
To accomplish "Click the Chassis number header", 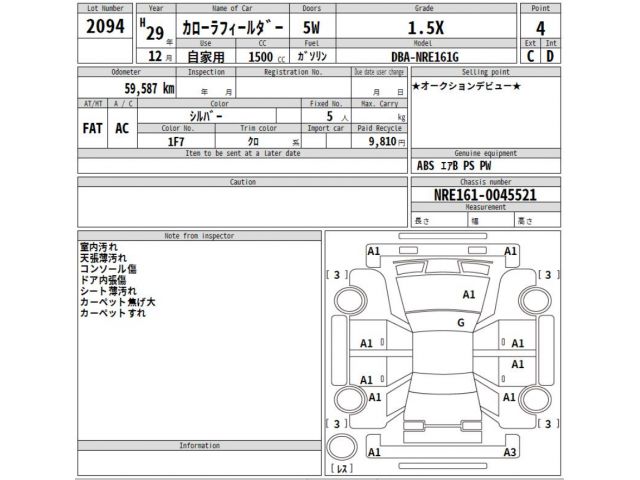I will point(486,182).
